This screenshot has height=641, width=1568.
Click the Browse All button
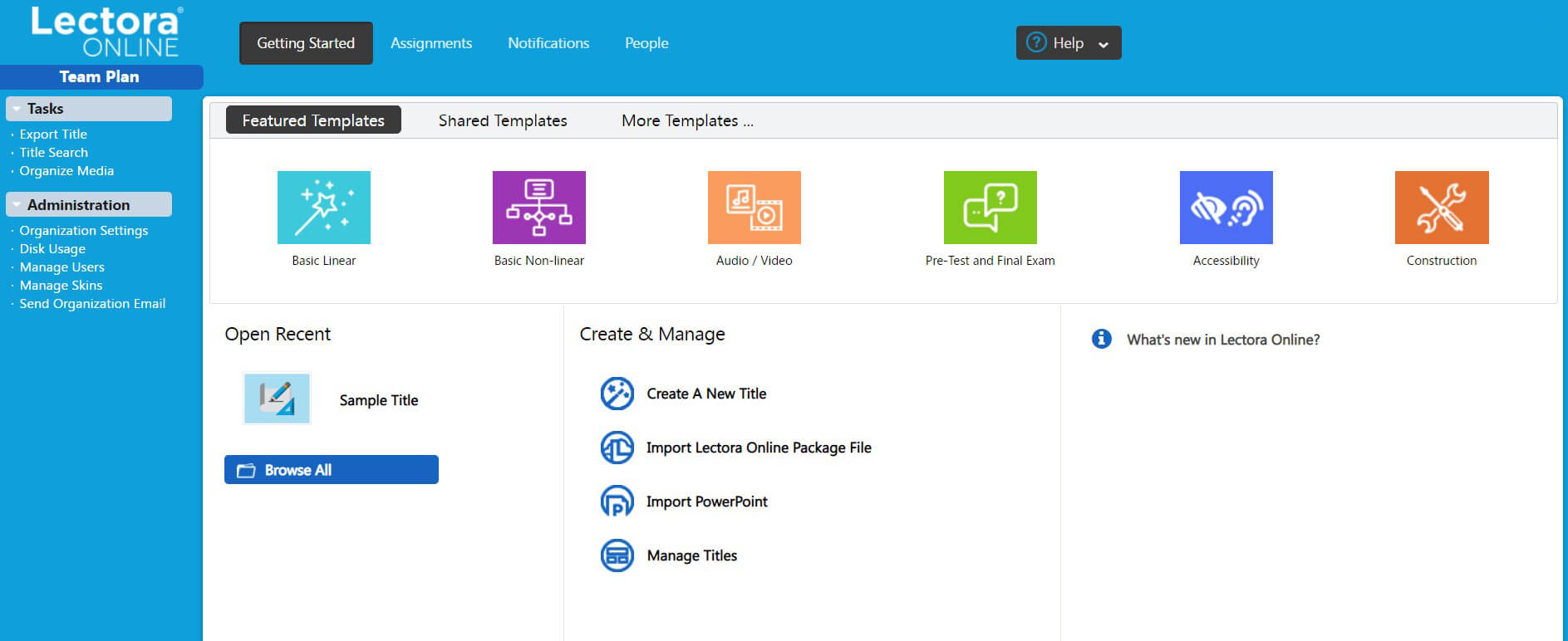[332, 470]
